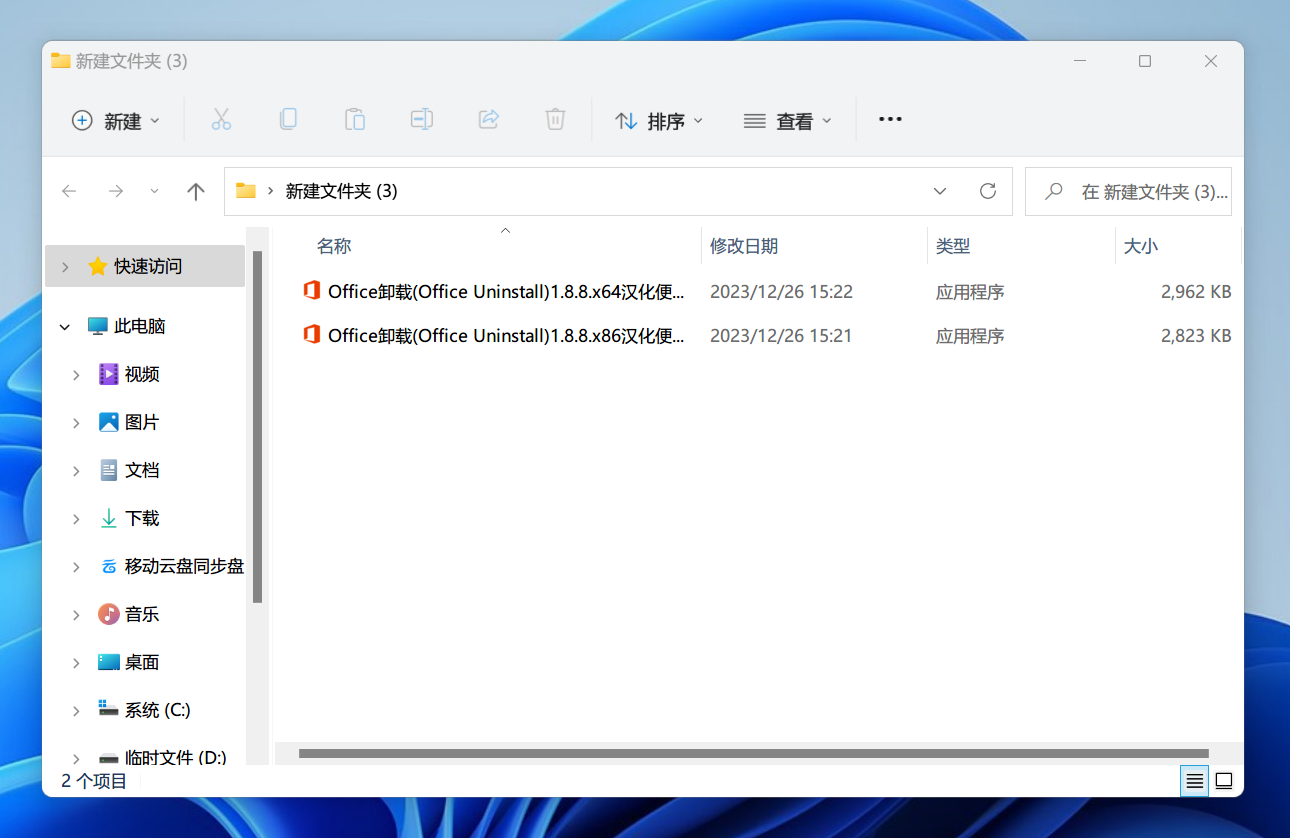Click the Paste clipboard icon

[355, 120]
